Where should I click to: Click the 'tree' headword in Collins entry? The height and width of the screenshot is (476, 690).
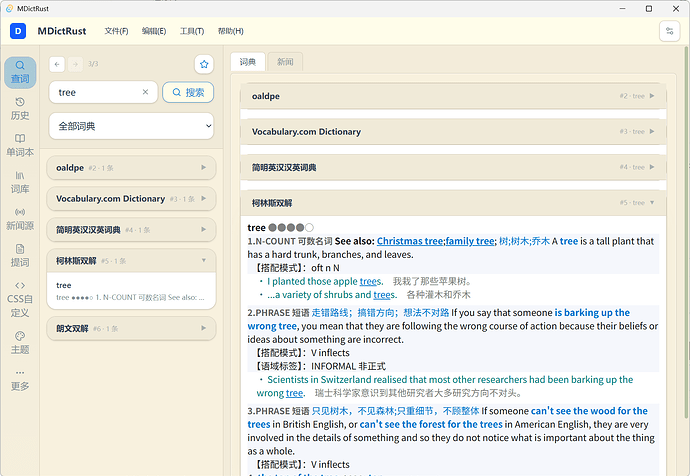point(256,227)
